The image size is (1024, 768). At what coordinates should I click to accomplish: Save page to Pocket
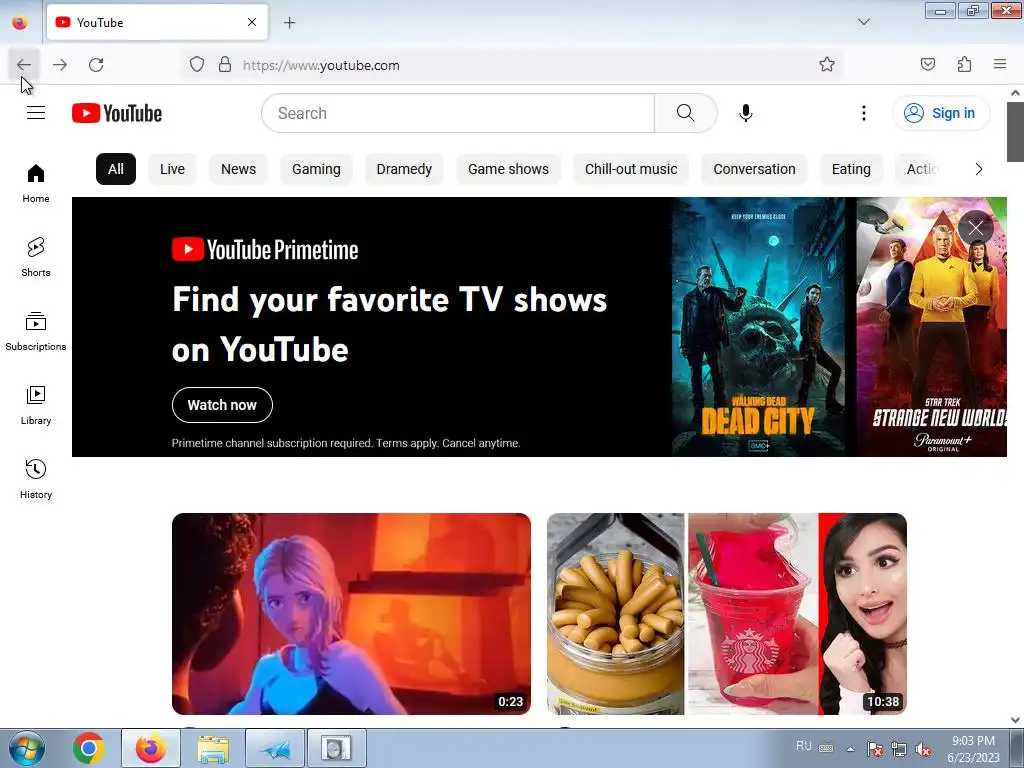(928, 64)
